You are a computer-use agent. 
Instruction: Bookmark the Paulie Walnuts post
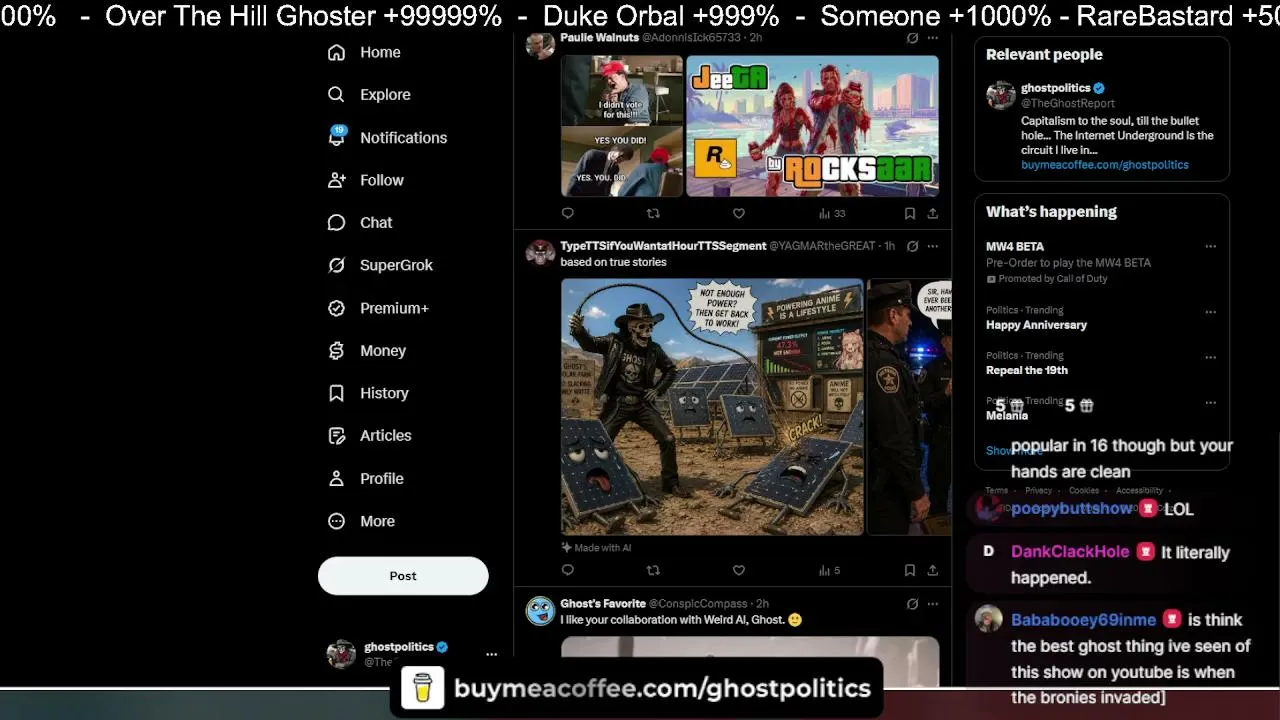click(x=910, y=213)
